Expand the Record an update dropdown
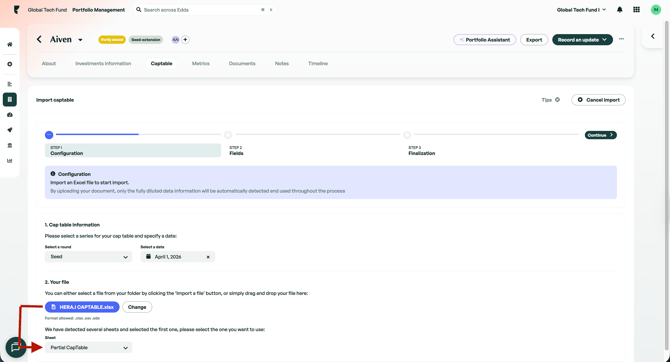The height and width of the screenshot is (362, 670). (x=605, y=40)
